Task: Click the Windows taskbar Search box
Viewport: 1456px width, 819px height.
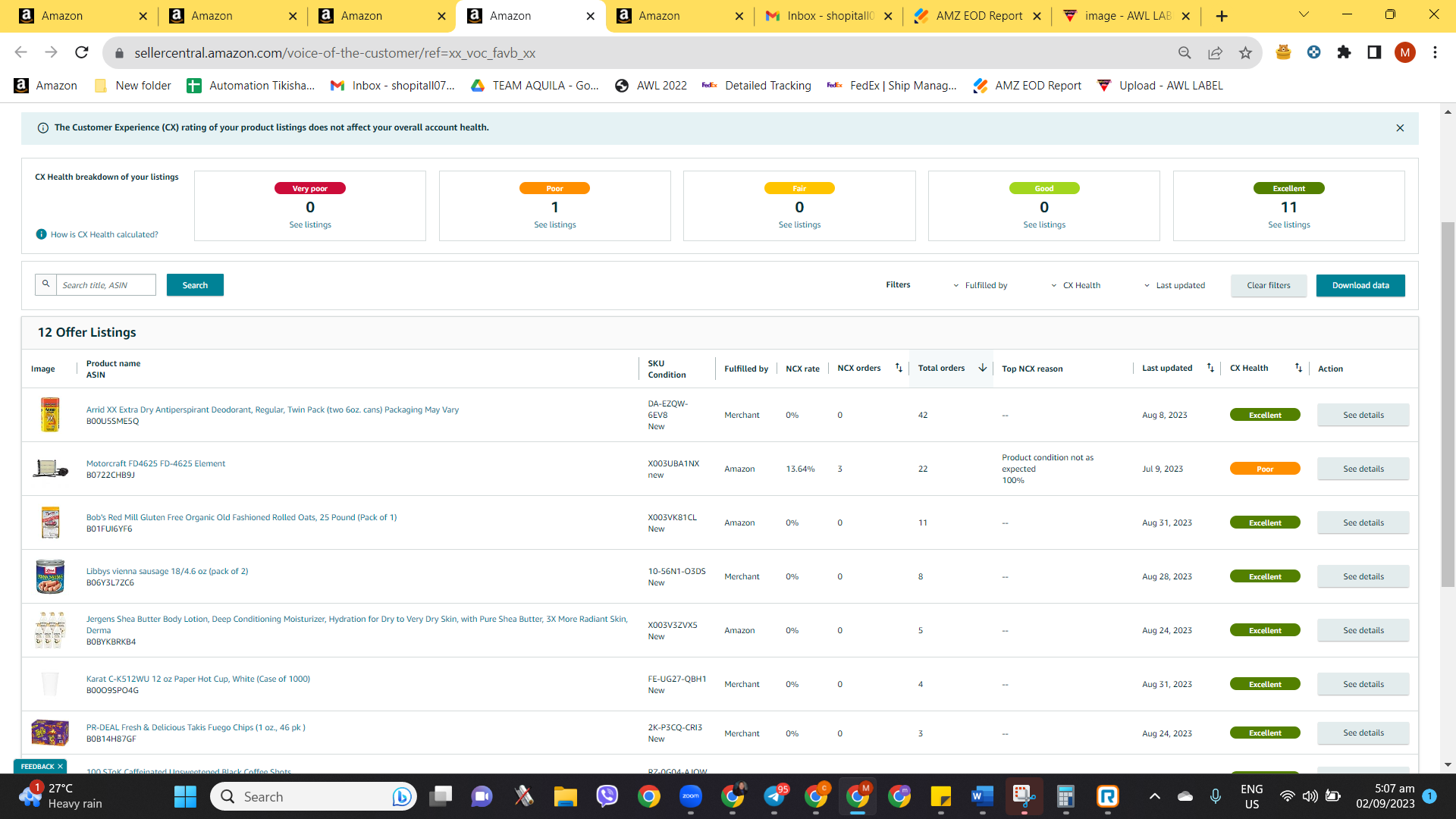Action: [314, 796]
